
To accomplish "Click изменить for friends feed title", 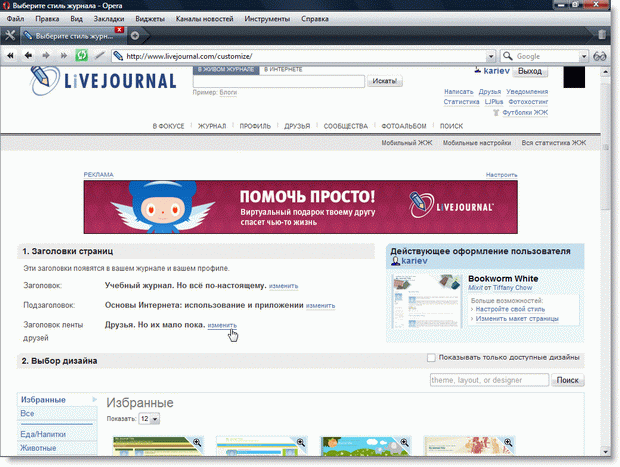I will 222,325.
